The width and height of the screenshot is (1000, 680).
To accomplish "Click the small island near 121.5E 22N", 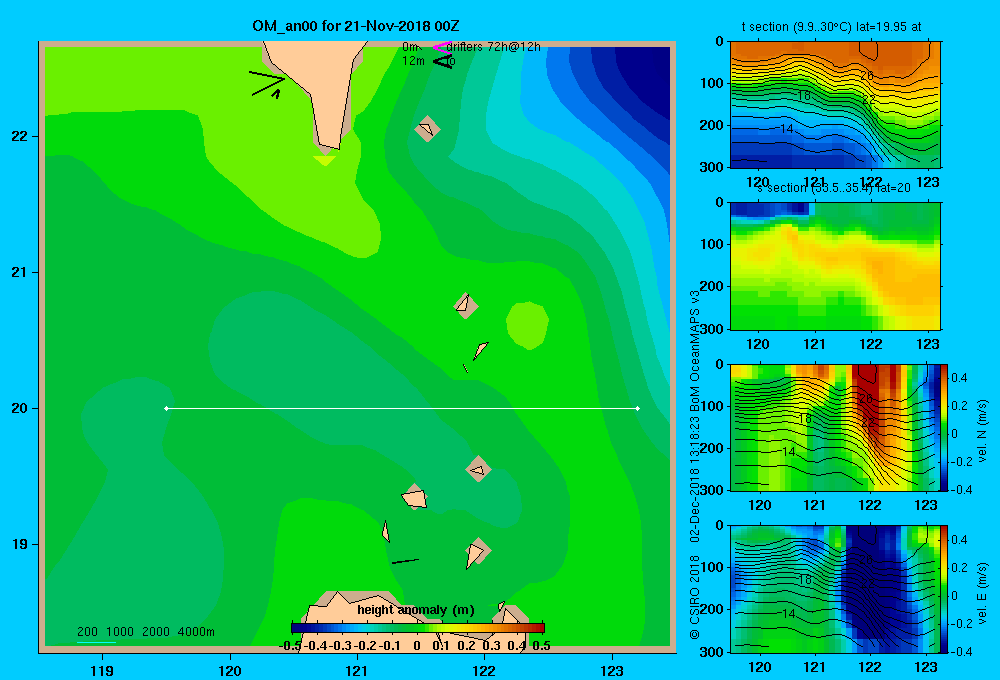I will click(427, 129).
